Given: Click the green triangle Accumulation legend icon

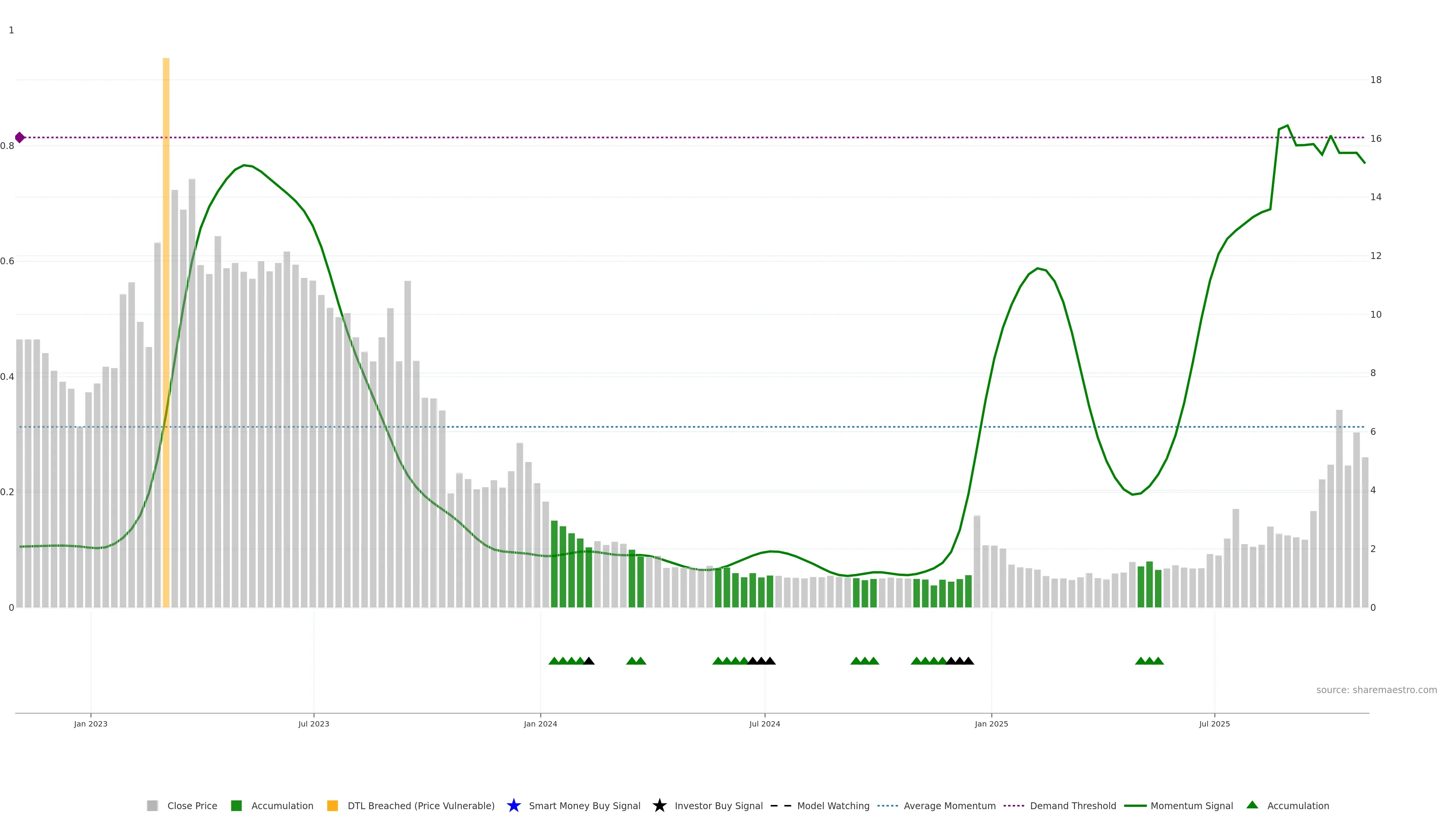Looking at the screenshot, I should point(1252,805).
